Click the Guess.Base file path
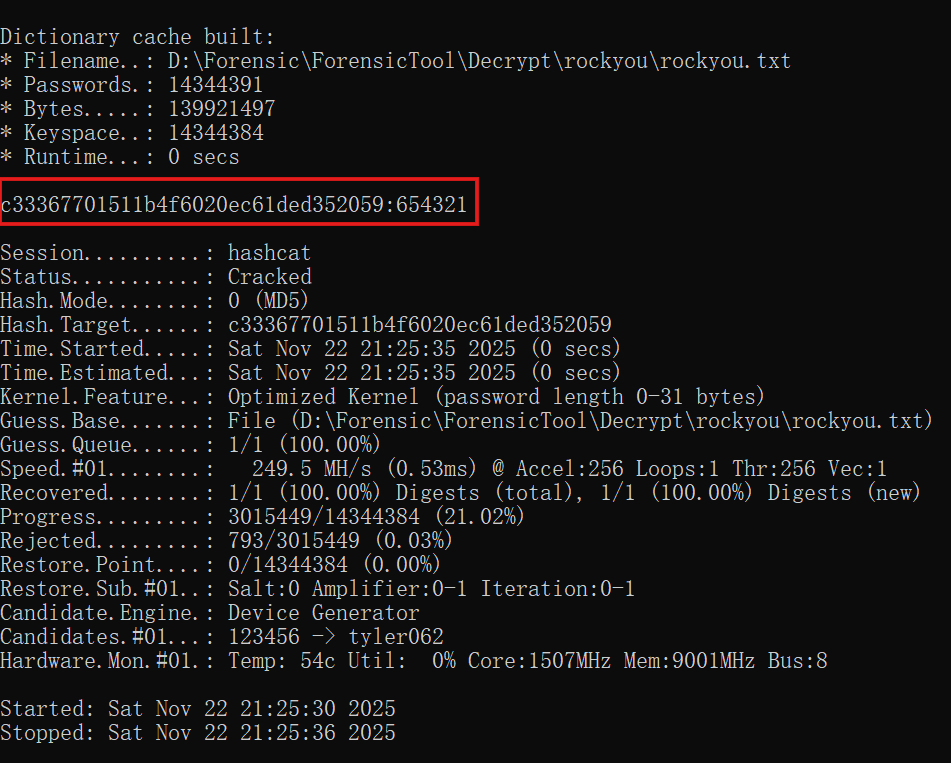The width and height of the screenshot is (951, 763). [580, 421]
